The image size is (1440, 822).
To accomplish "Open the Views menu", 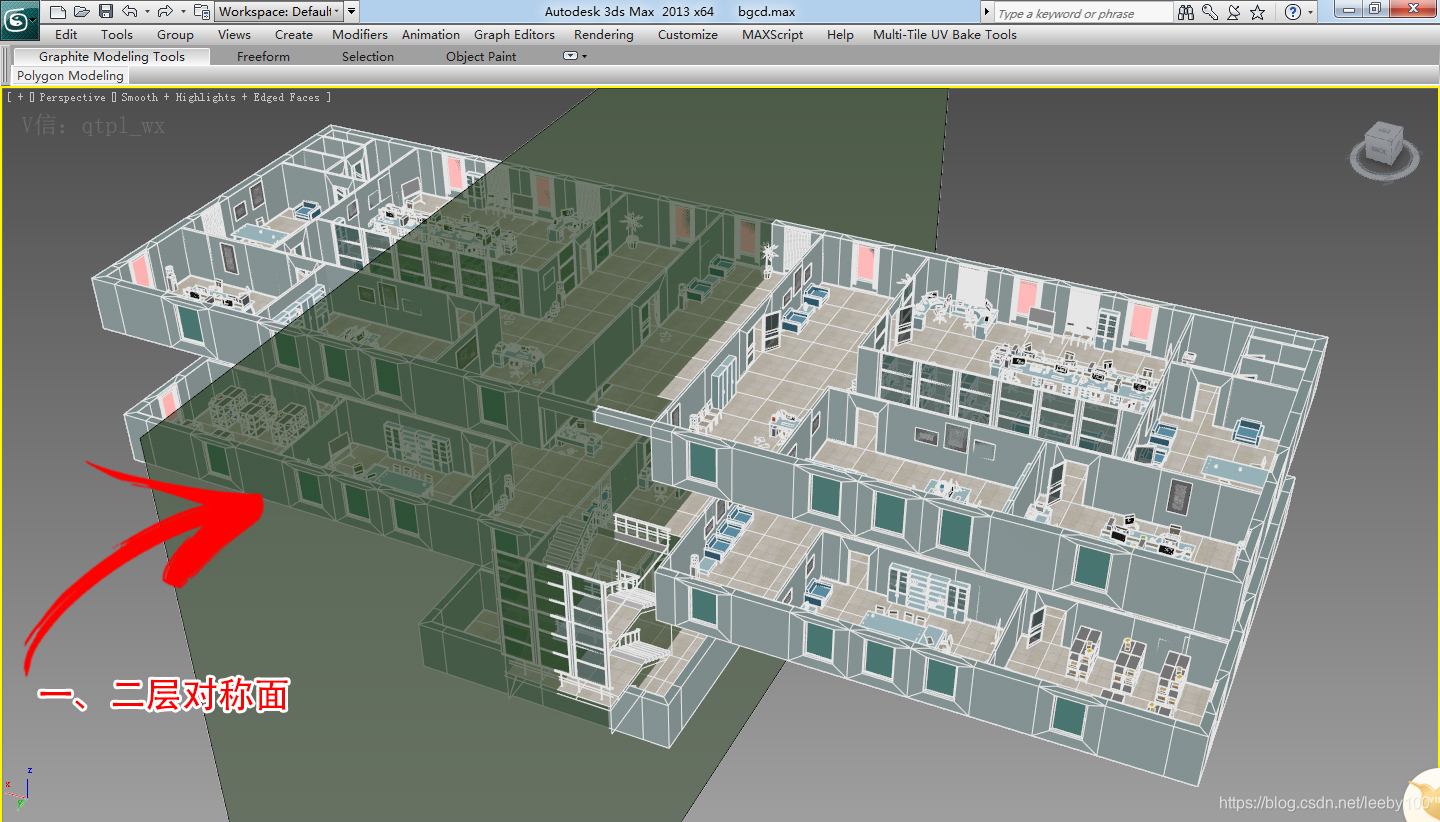I will (x=234, y=34).
